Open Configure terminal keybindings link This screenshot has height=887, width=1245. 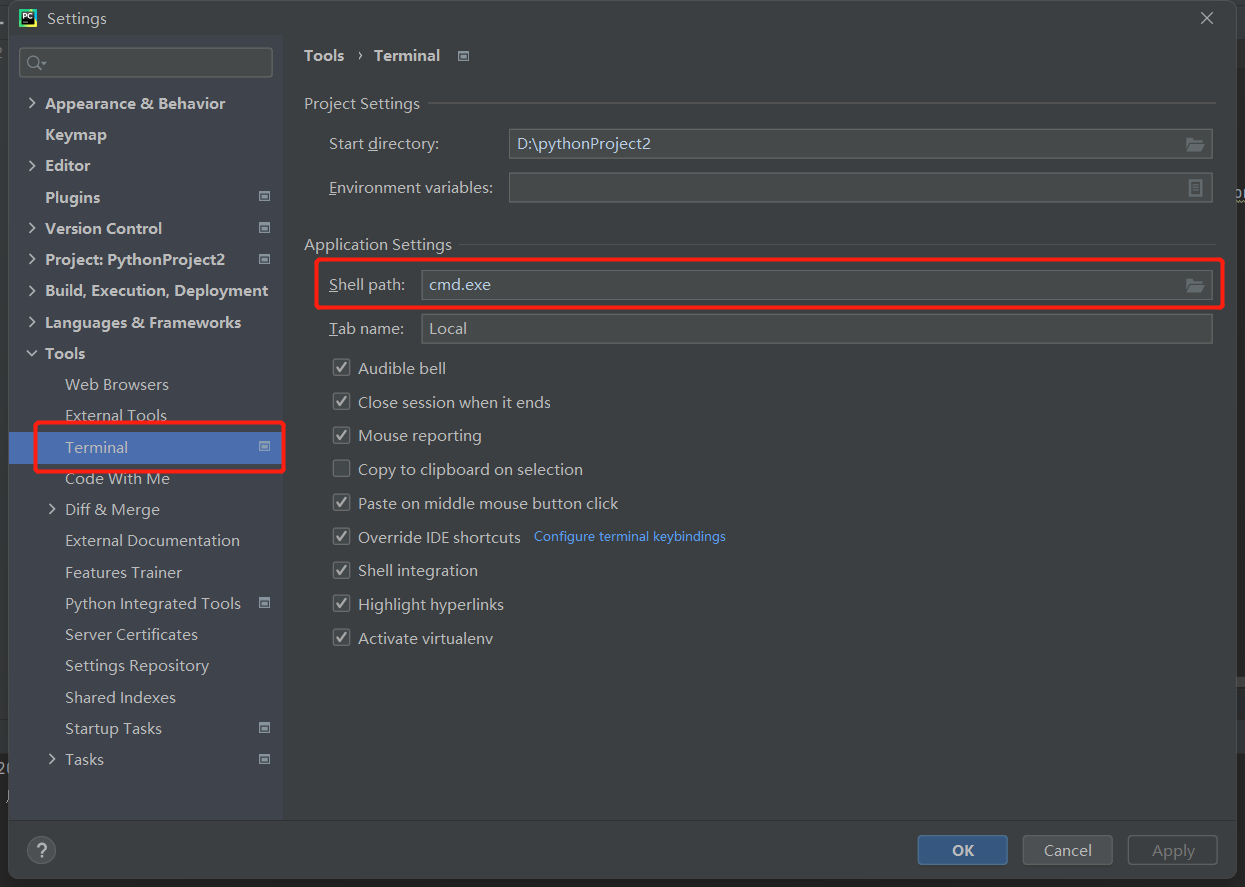[629, 536]
